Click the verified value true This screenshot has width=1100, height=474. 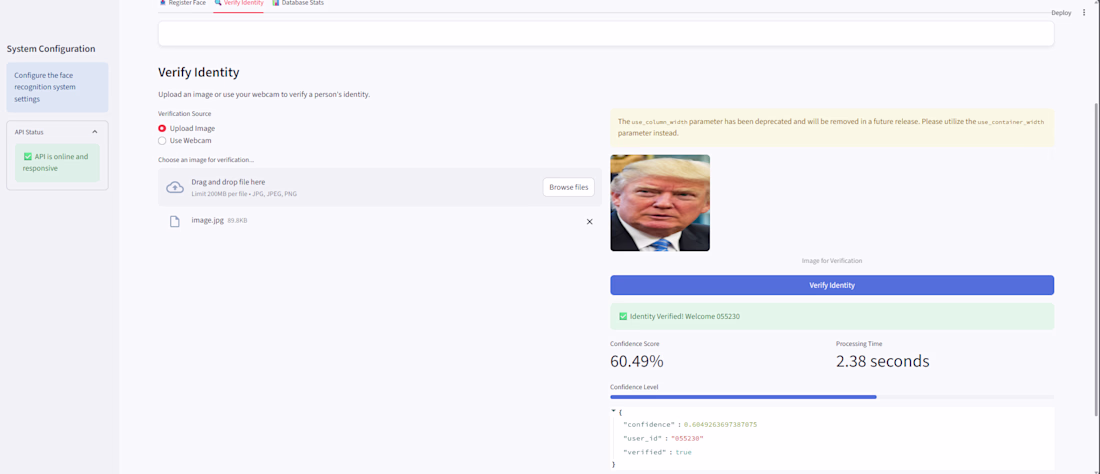(x=683, y=452)
